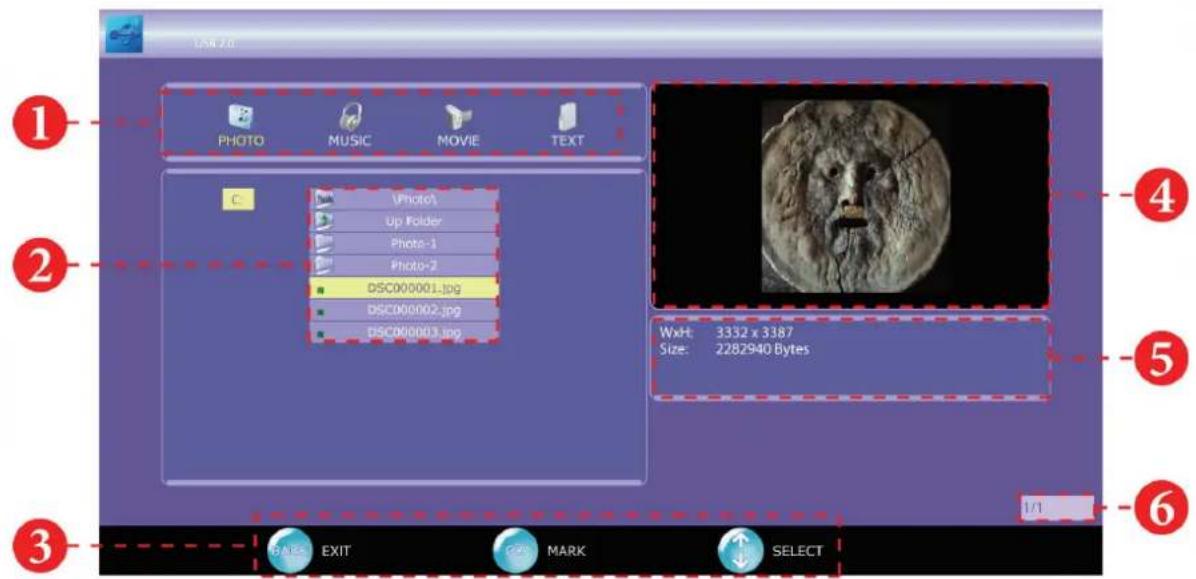Viewport: 1196px width, 579px height.
Task: Click the SELECT up-down arrows icon
Action: pos(741,551)
